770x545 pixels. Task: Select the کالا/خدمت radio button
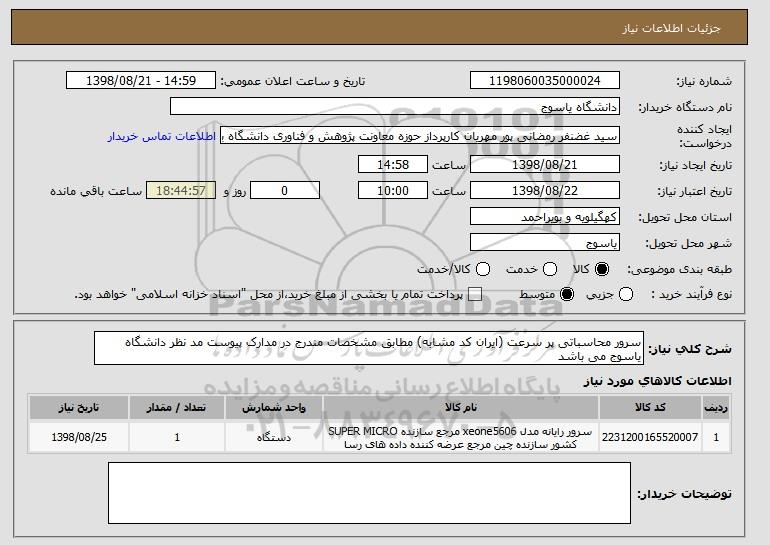coord(483,269)
